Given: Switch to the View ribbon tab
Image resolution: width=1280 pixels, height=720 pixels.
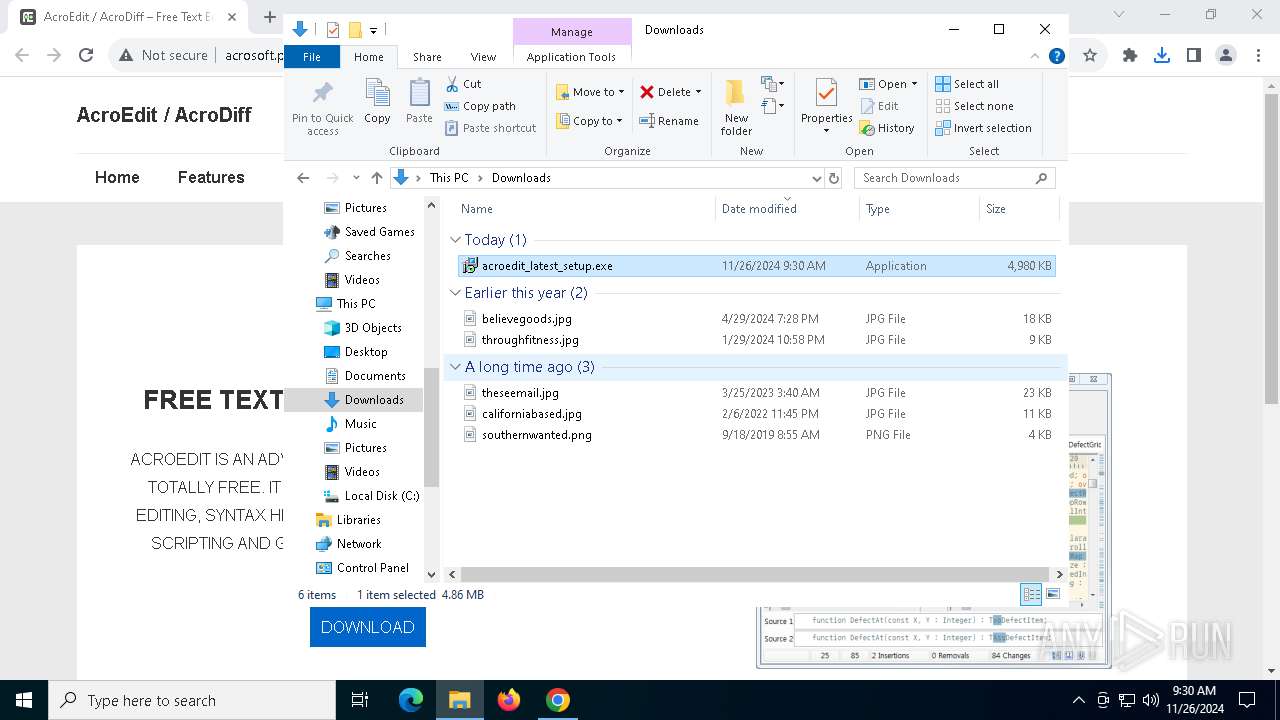Looking at the screenshot, I should (483, 57).
